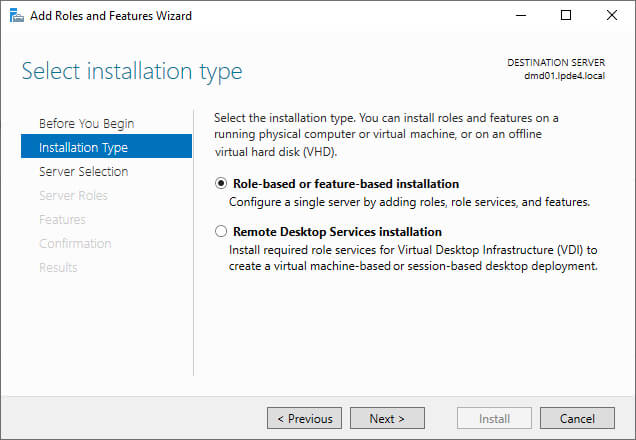Click the DESTINATION SERVER label
636x440 pixels.
tap(556, 62)
